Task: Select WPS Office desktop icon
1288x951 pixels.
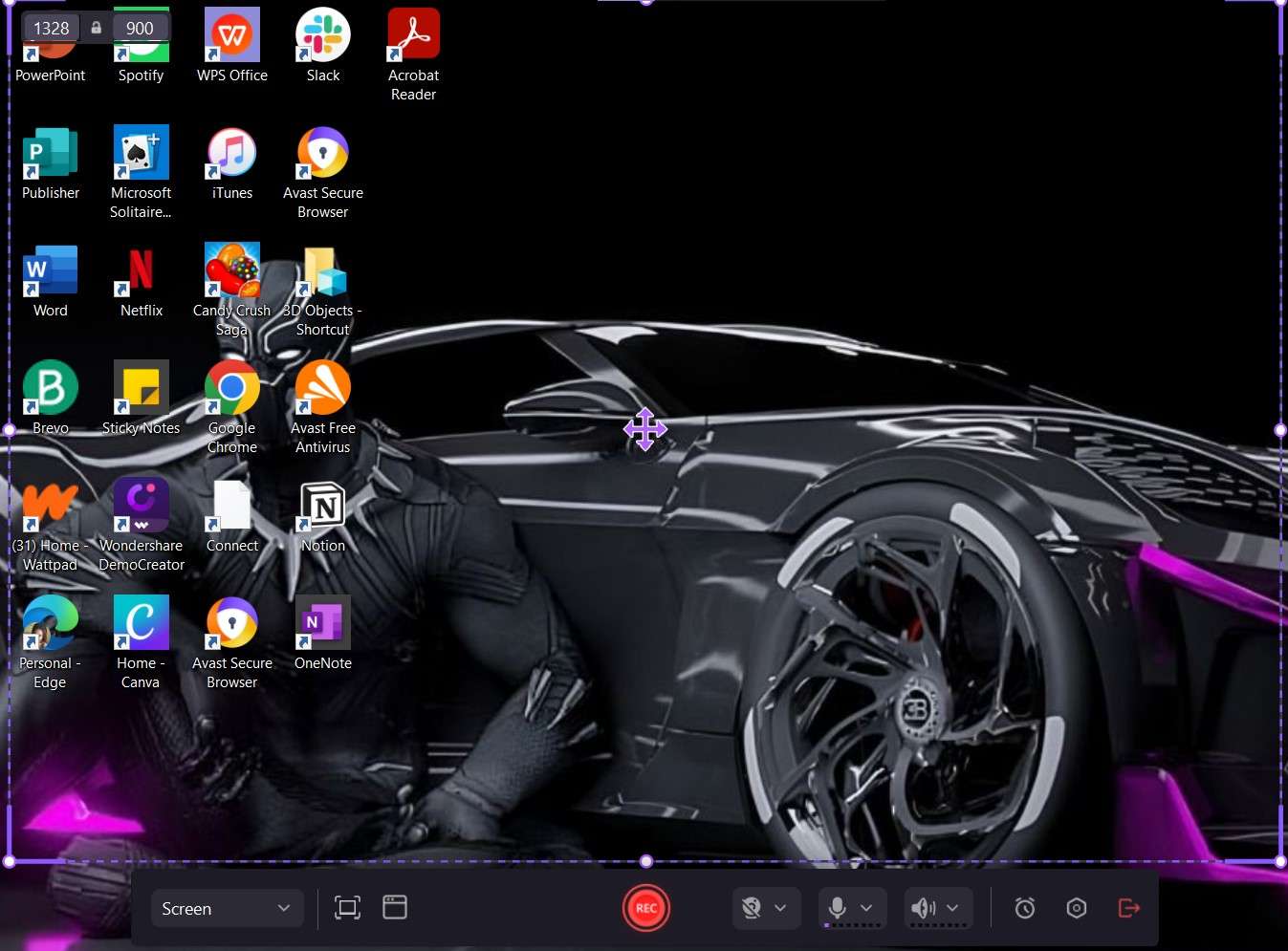Action: (x=232, y=46)
